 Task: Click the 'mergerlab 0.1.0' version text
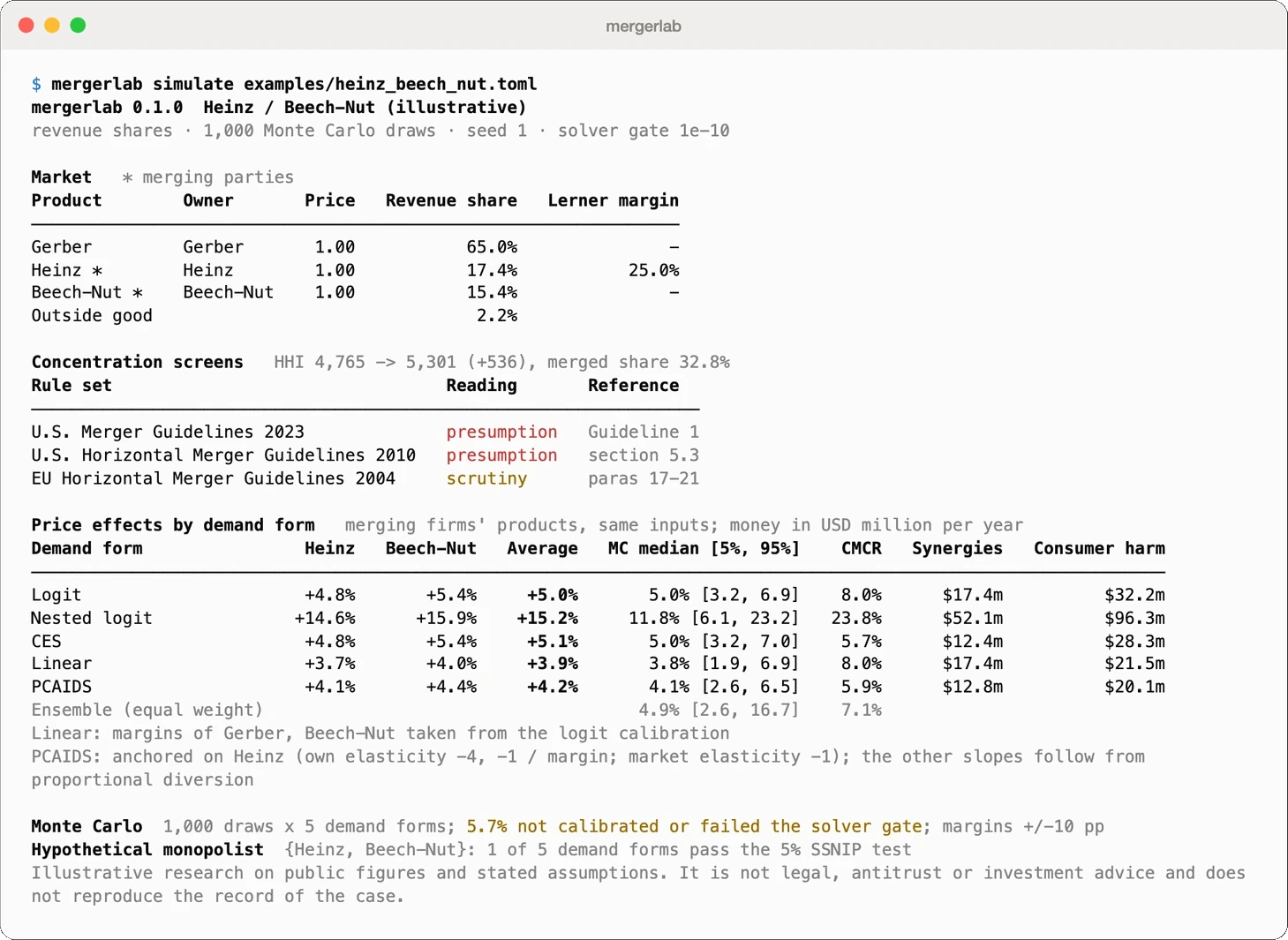[x=107, y=107]
